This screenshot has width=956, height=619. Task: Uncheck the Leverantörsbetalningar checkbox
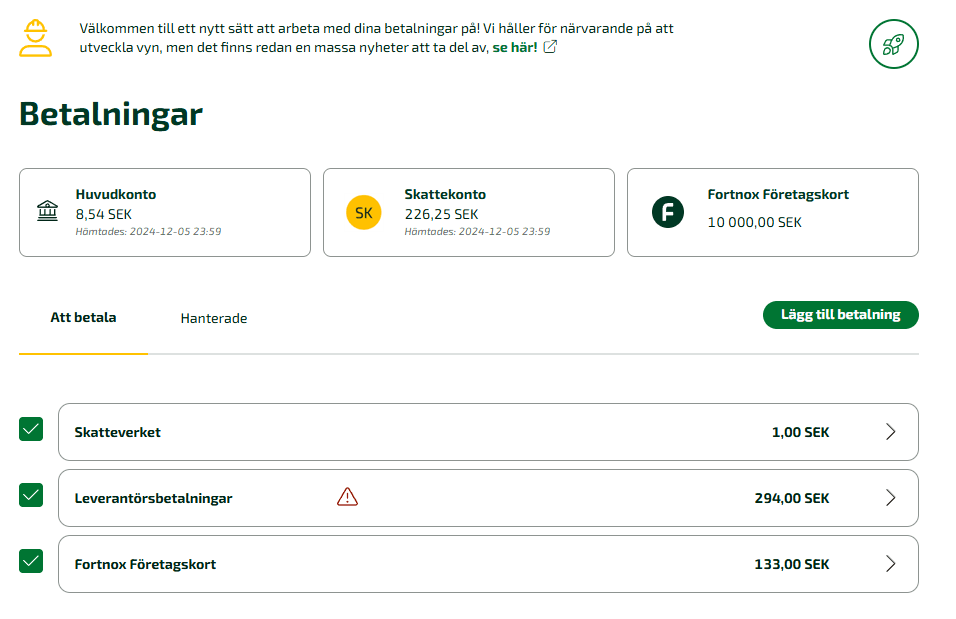point(31,495)
